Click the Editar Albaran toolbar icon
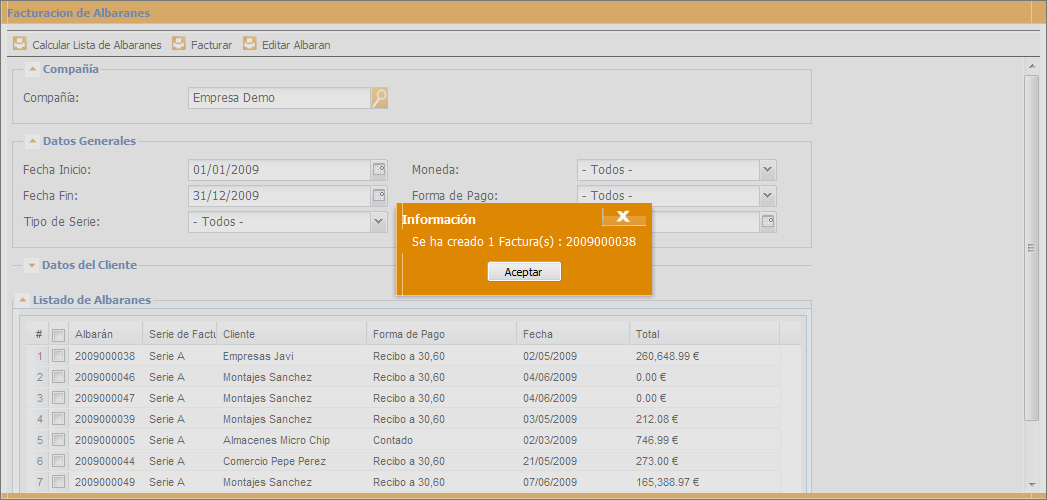The height and width of the screenshot is (500, 1047). (x=250, y=44)
